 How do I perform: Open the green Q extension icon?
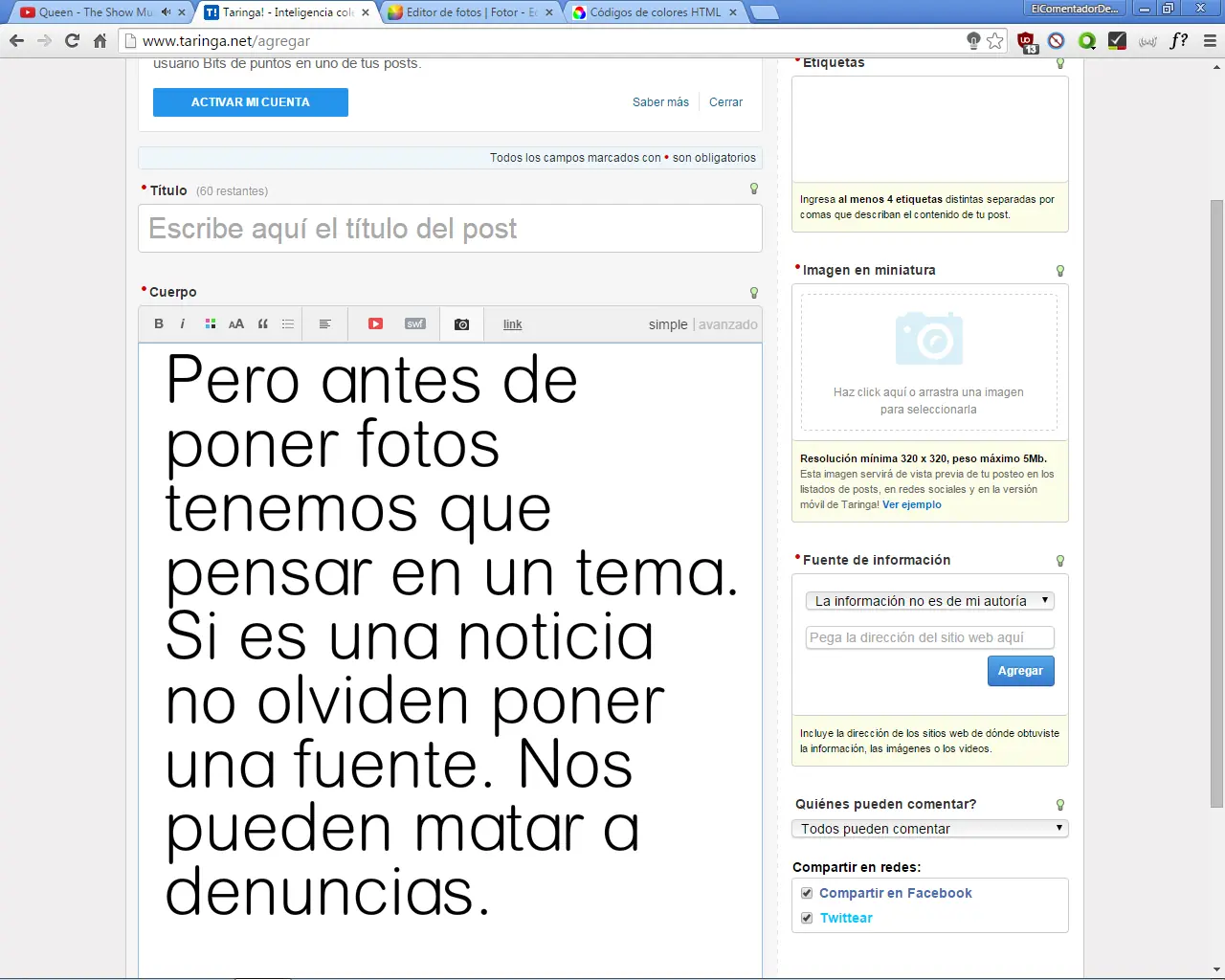1087,41
